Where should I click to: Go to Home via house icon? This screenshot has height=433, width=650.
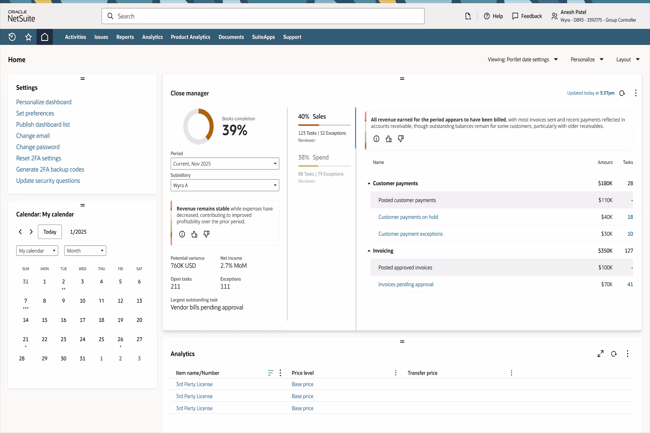click(x=44, y=37)
